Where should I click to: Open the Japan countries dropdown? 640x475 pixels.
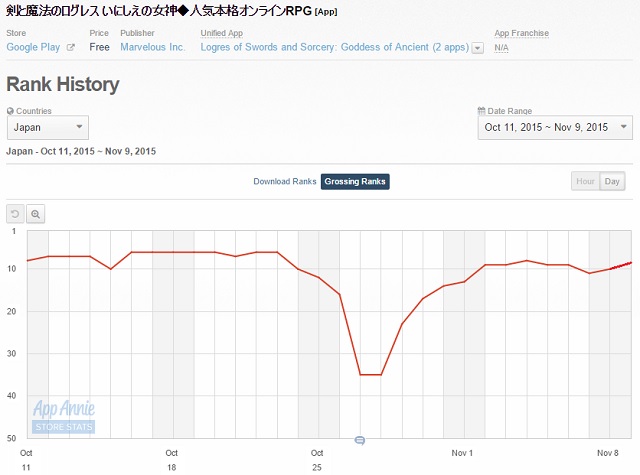click(x=48, y=127)
